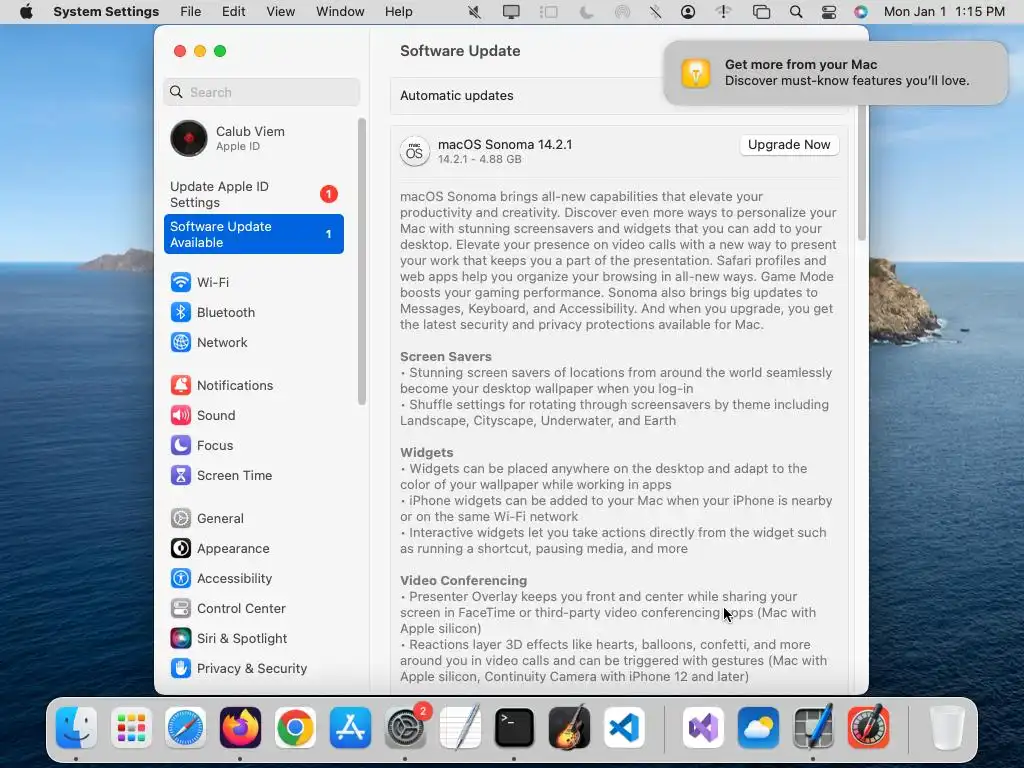
Task: Select Software Update Available item
Action: (254, 234)
